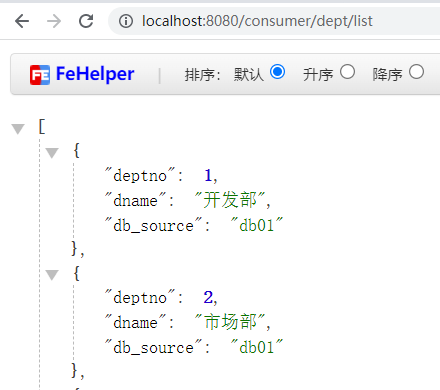
Task: Click the db01 value in 市场部 object
Action: pos(257,347)
